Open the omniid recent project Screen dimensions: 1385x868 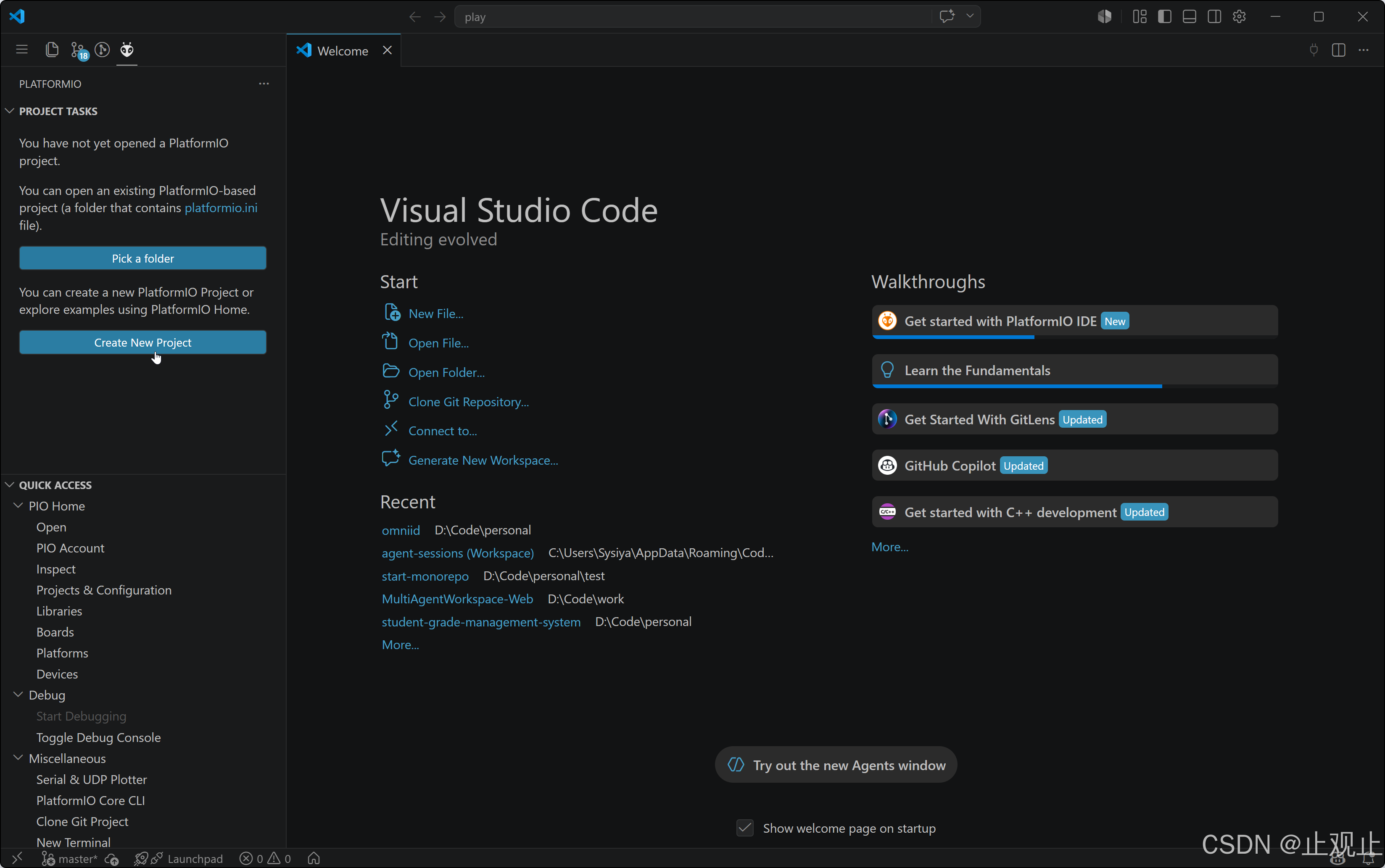[x=401, y=530]
